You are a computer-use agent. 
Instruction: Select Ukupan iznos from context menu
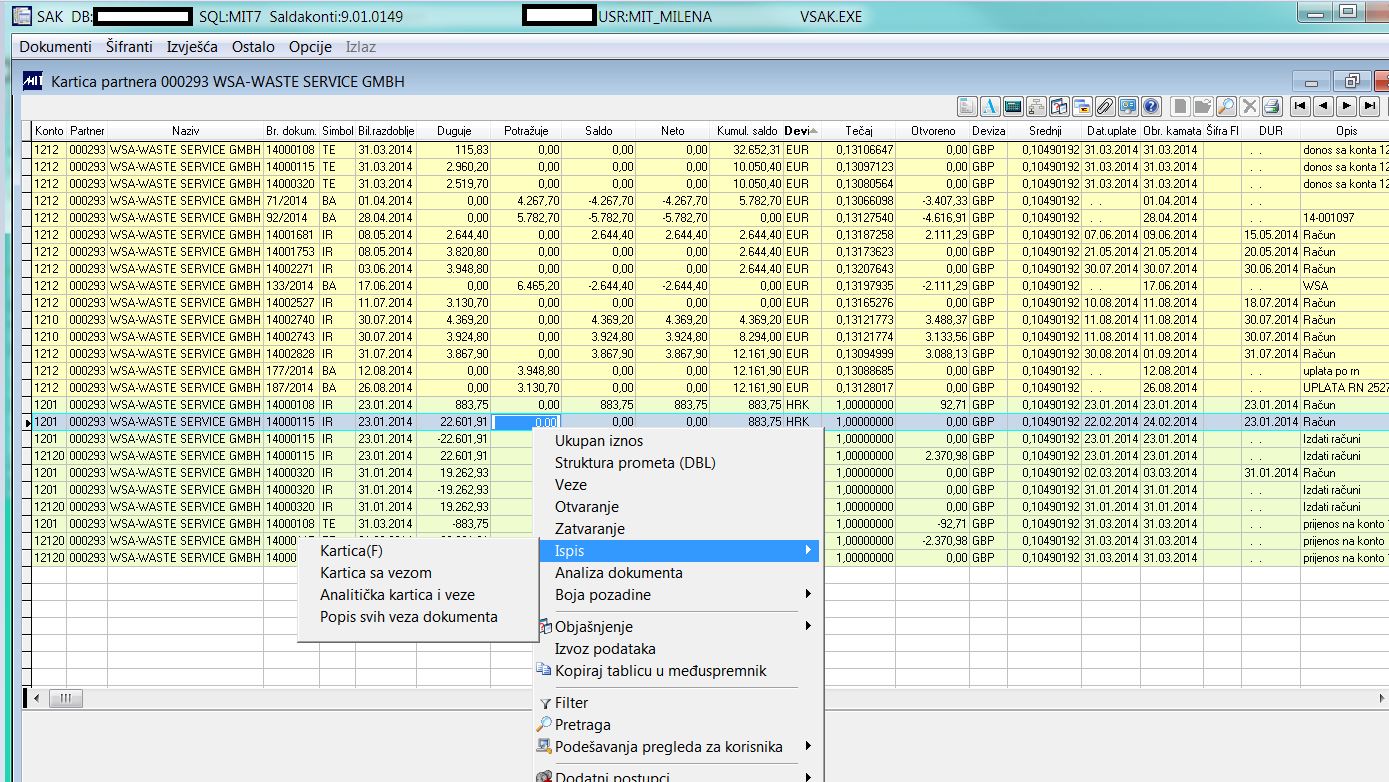pos(599,441)
